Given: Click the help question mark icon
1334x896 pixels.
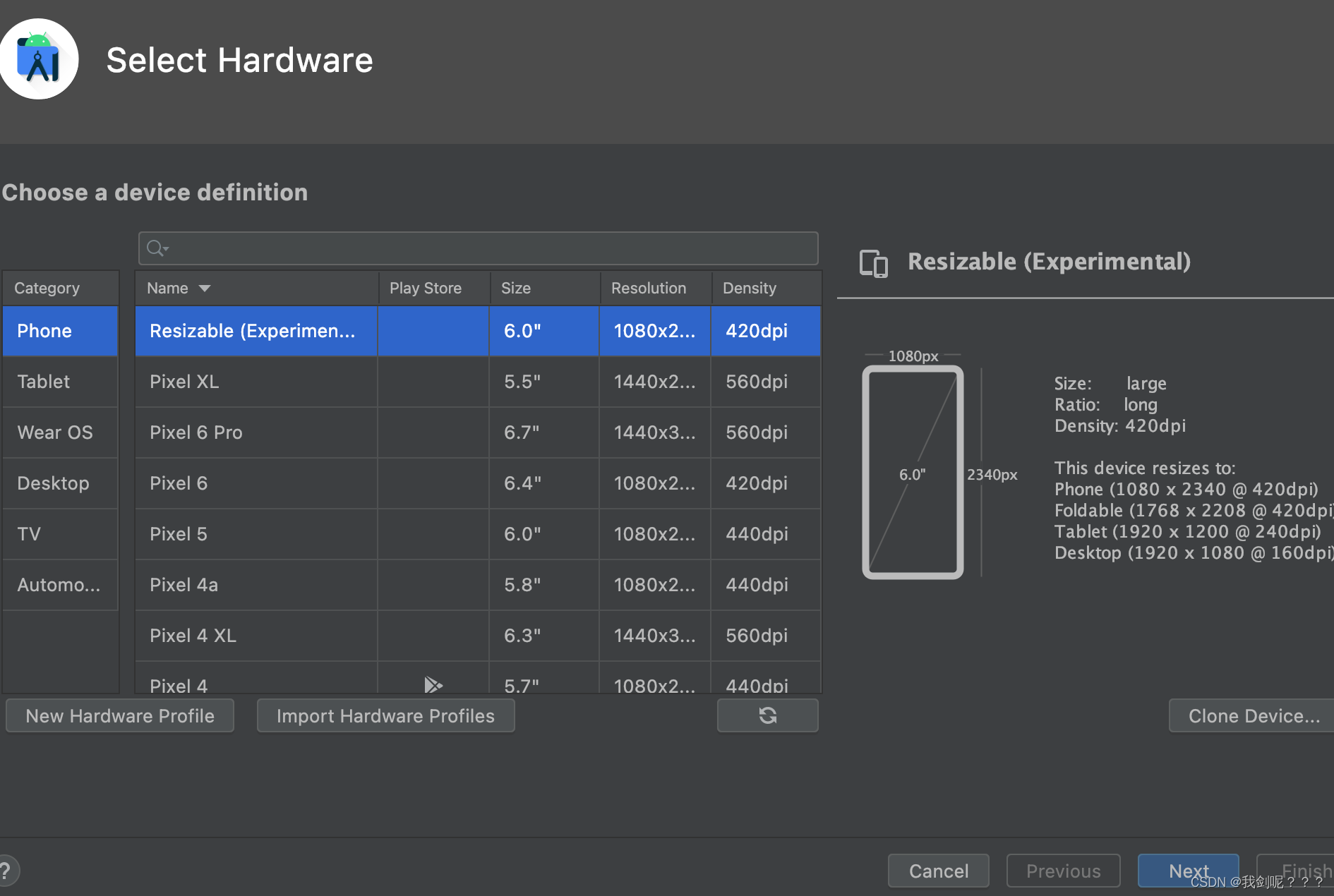Looking at the screenshot, I should [7, 871].
